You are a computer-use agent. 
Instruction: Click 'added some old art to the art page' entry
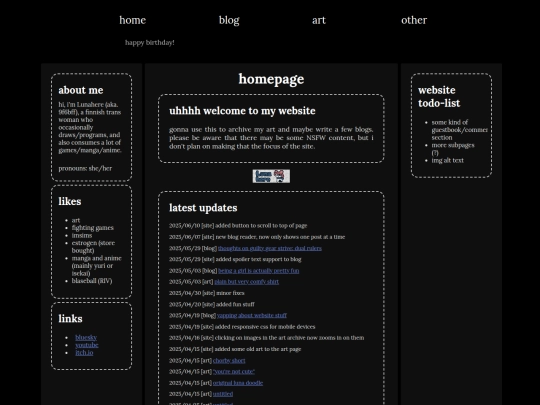[x=235, y=349]
